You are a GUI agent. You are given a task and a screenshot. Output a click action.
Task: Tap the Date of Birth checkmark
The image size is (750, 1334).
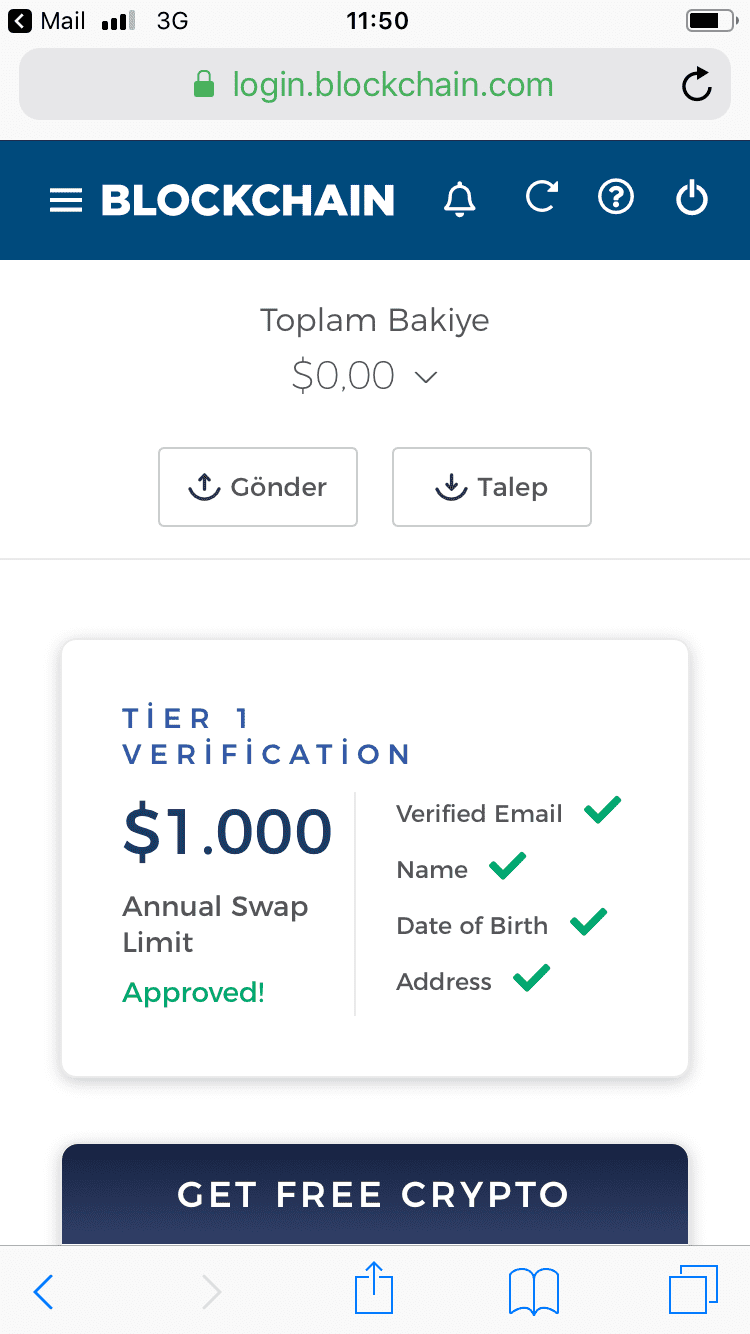[x=589, y=922]
